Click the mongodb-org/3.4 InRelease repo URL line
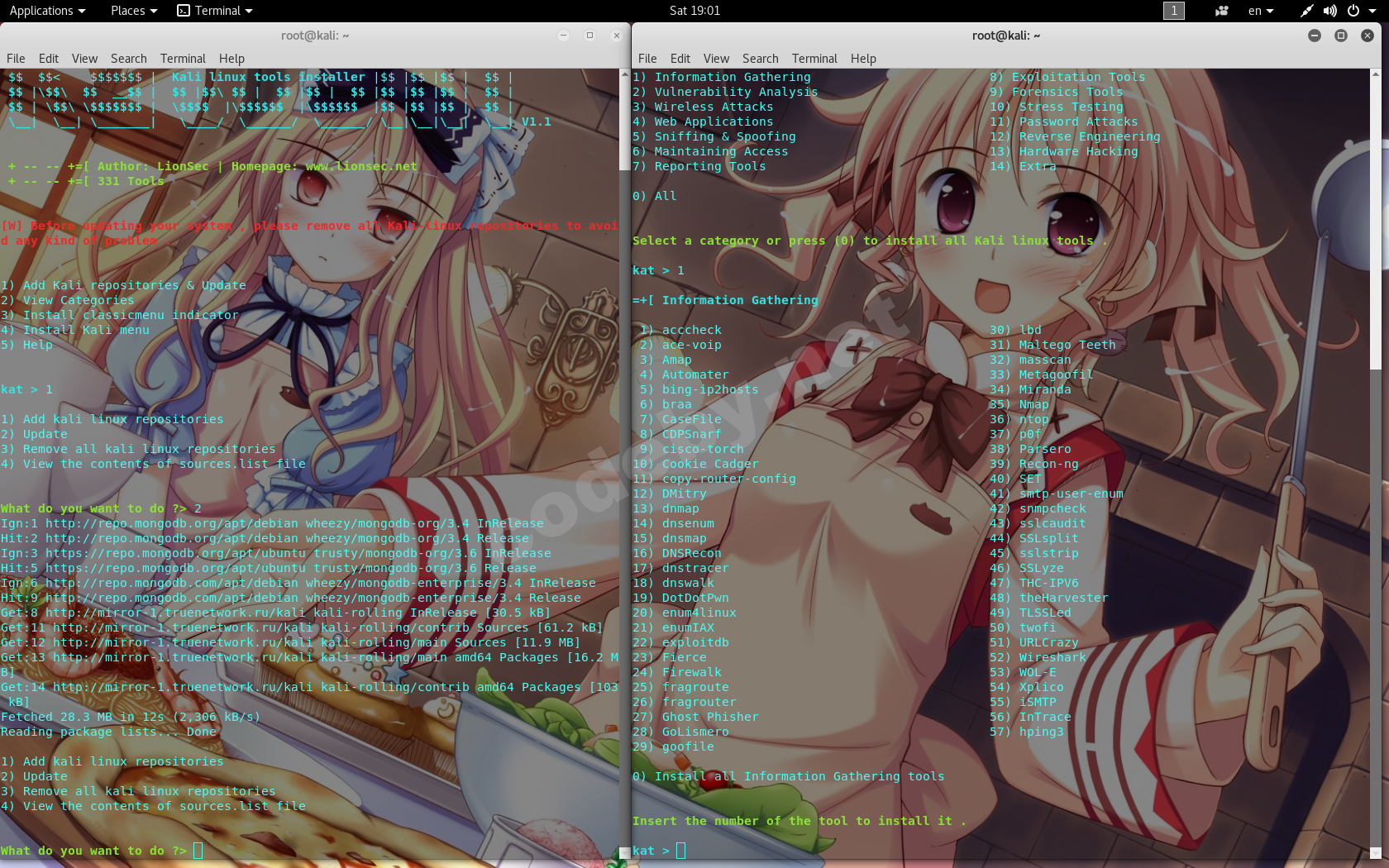1389x868 pixels. pyautogui.click(x=272, y=523)
